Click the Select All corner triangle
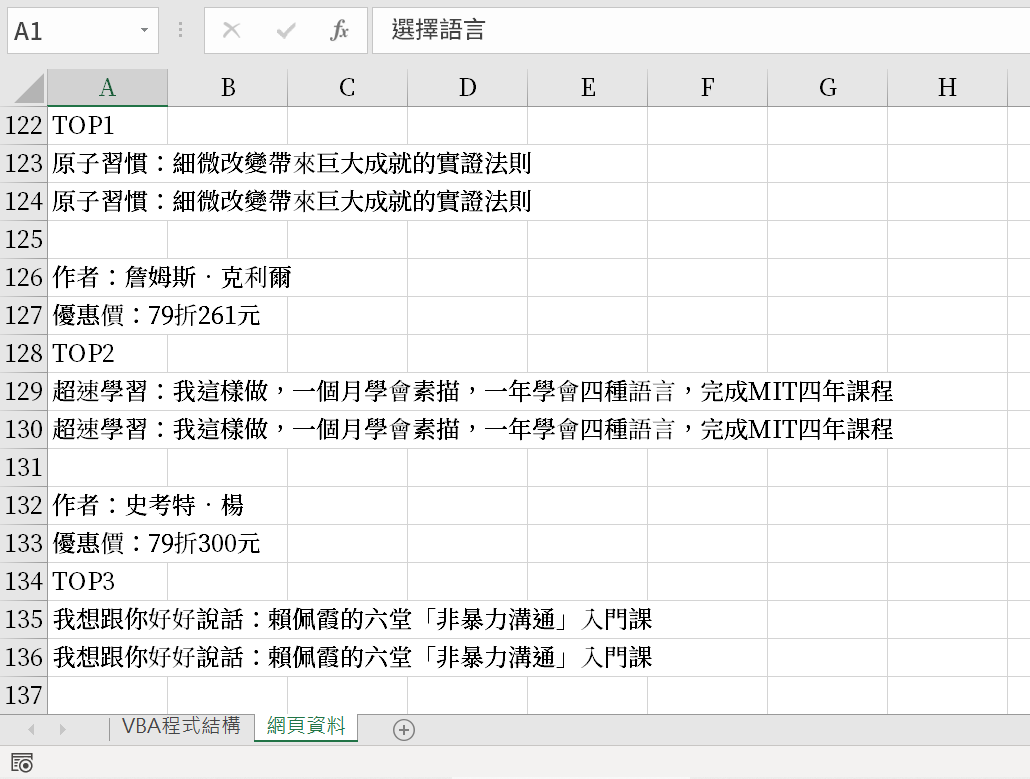Image resolution: width=1030 pixels, height=779 pixels. [29, 89]
